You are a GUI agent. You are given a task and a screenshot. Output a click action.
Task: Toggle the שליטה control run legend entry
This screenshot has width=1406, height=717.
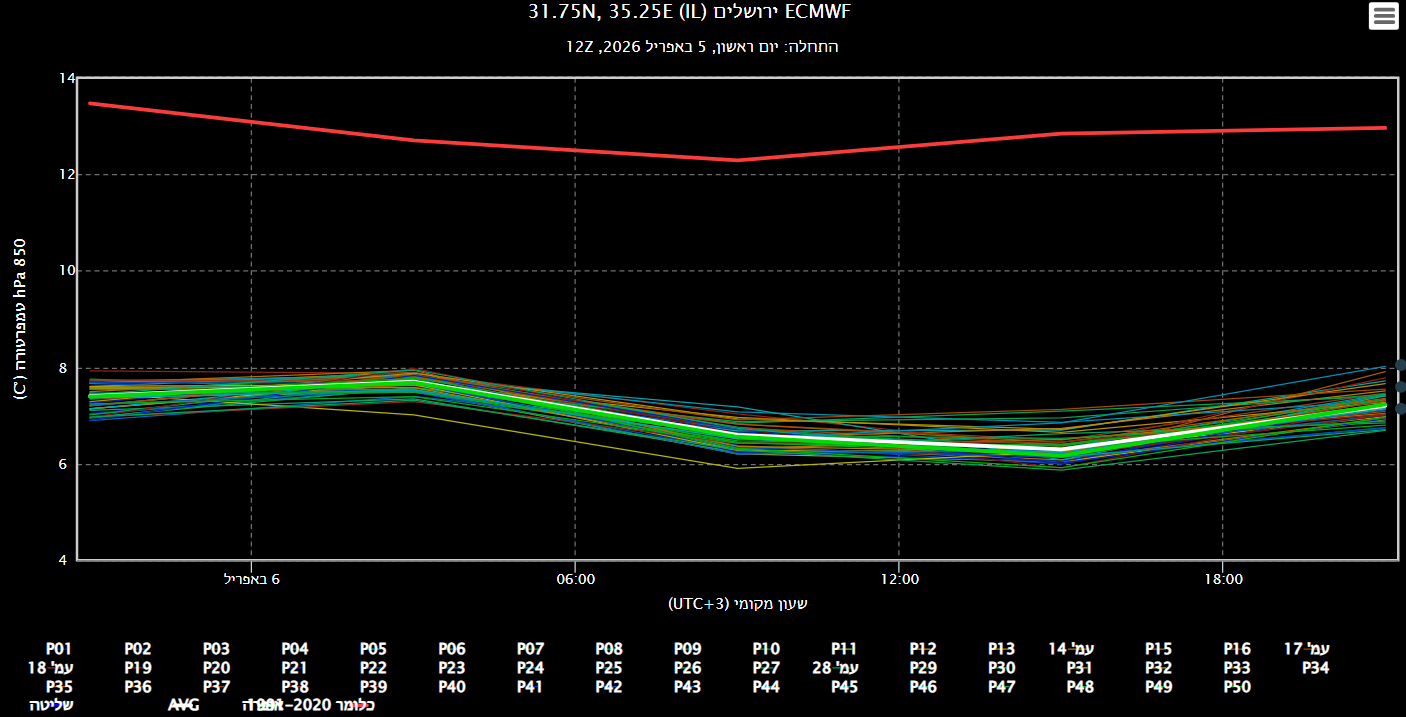pos(50,705)
